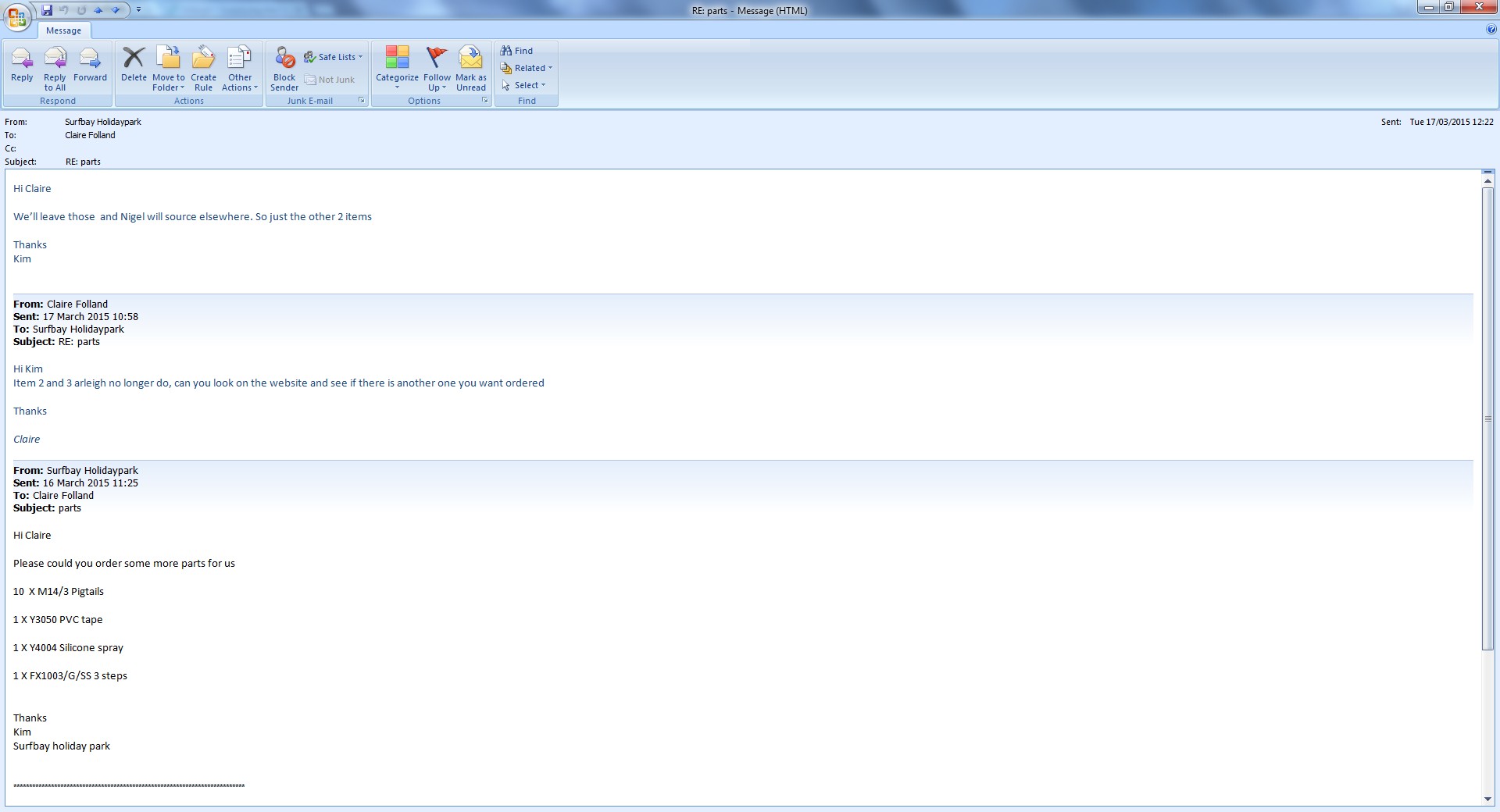Open Follow Up flag menu
Screen dimensions: 1500x812
click(437, 68)
